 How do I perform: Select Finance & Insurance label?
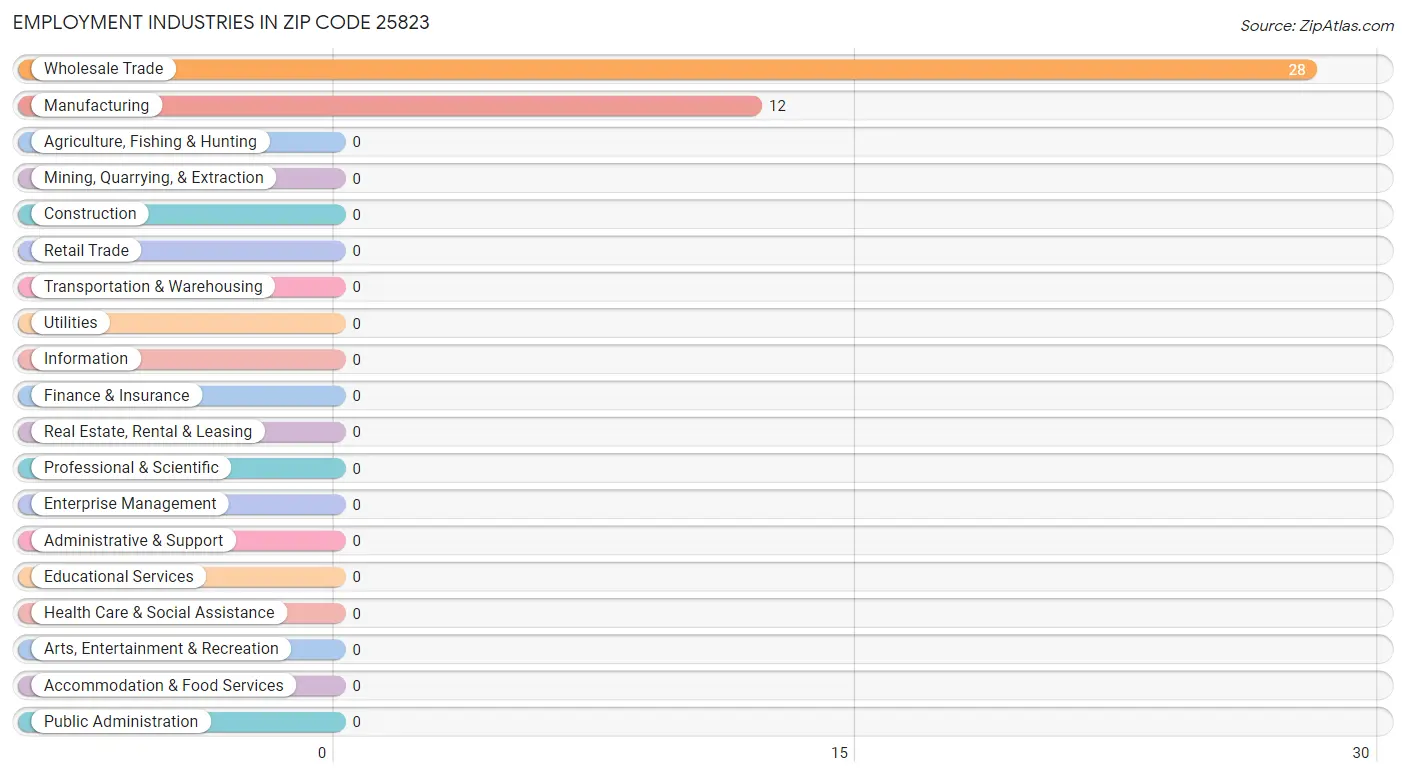pos(116,395)
